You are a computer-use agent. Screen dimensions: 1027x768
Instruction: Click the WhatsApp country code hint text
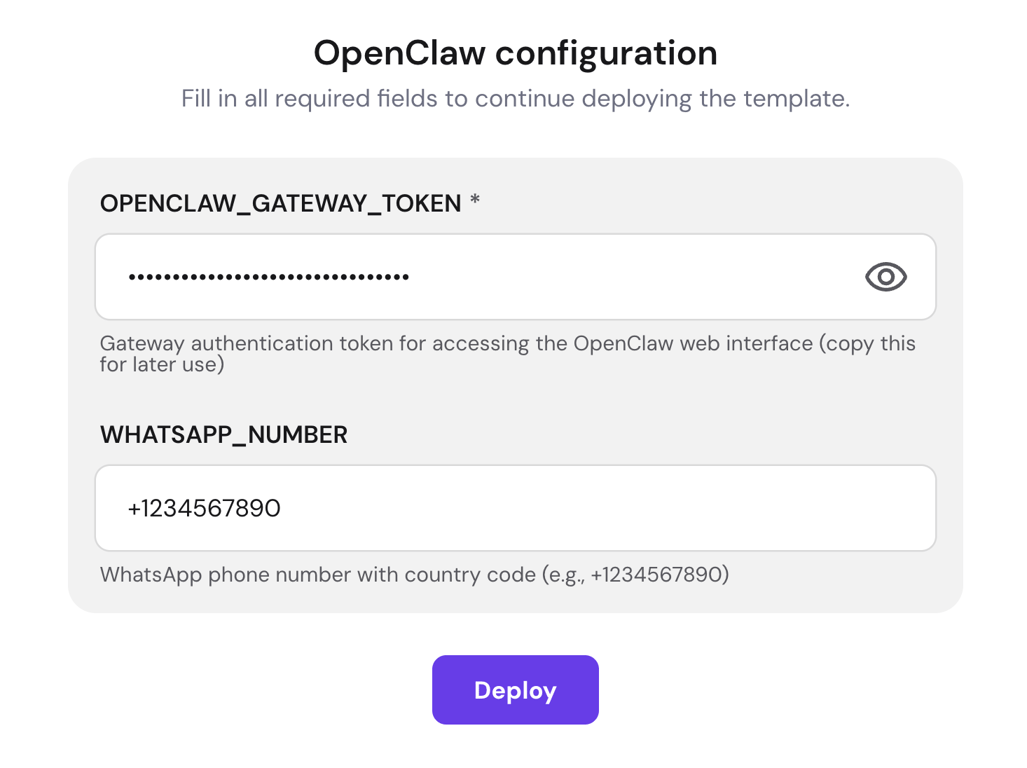pyautogui.click(x=414, y=574)
